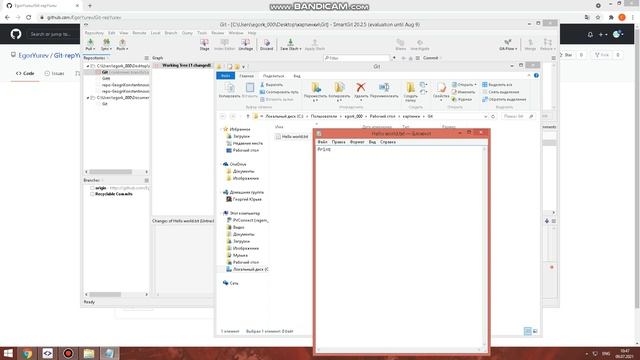This screenshot has width=640, height=360.
Task: Open the Справка menu in Notepad
Action: point(388,142)
